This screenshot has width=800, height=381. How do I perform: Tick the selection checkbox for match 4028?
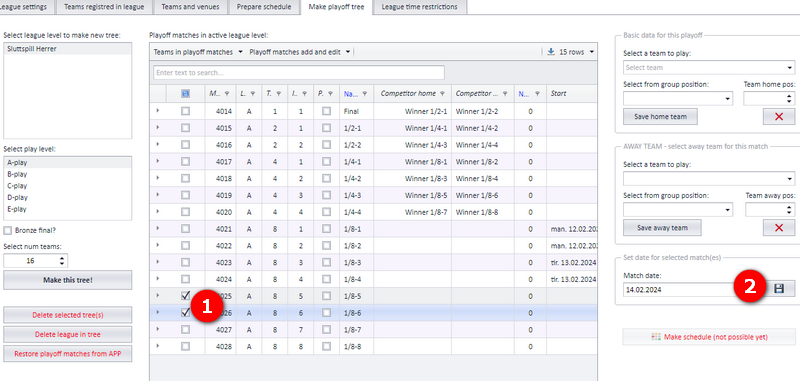coord(186,346)
